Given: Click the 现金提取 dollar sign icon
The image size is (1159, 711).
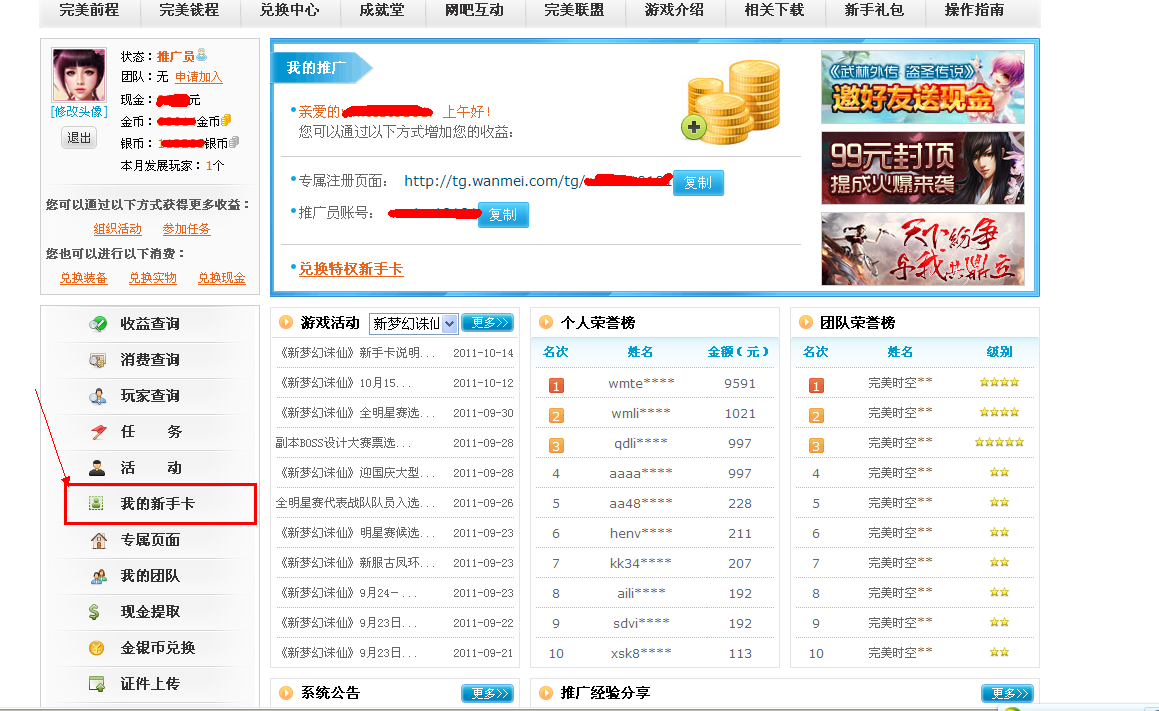Looking at the screenshot, I should click(x=95, y=612).
